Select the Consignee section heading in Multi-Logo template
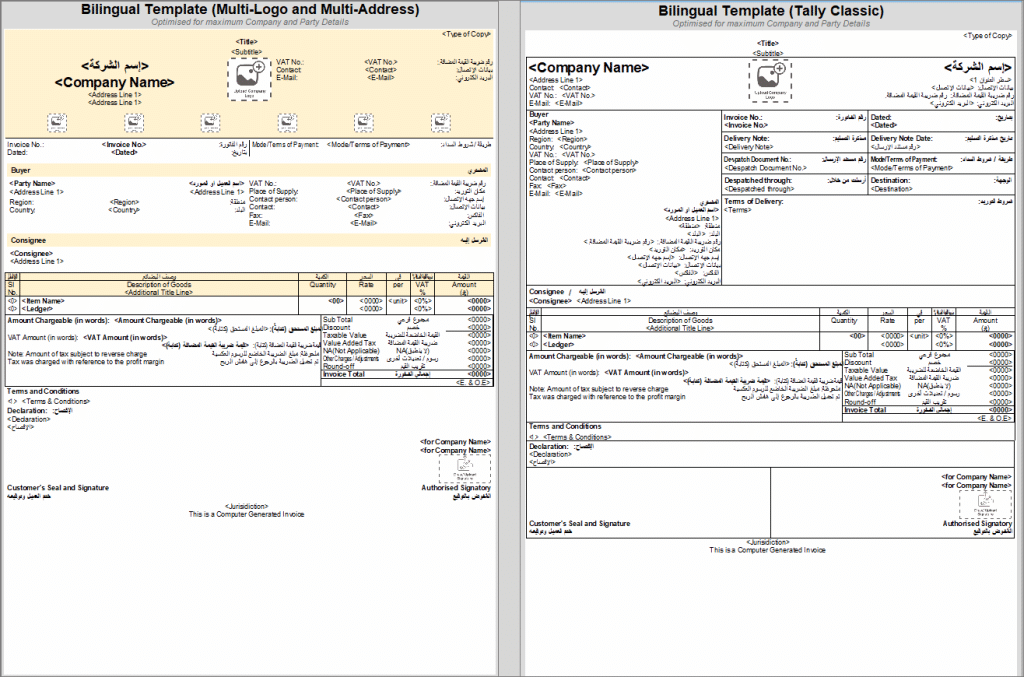The image size is (1024, 677). [x=28, y=240]
